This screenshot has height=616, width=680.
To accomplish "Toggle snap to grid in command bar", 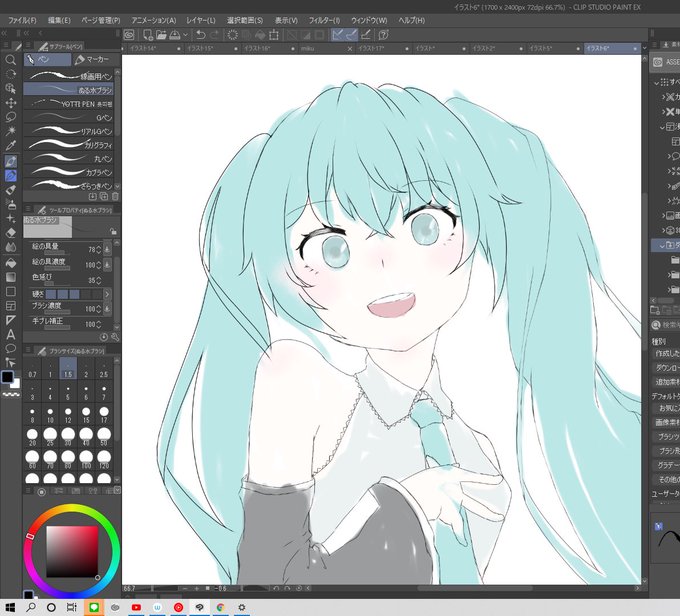I will pos(366,35).
